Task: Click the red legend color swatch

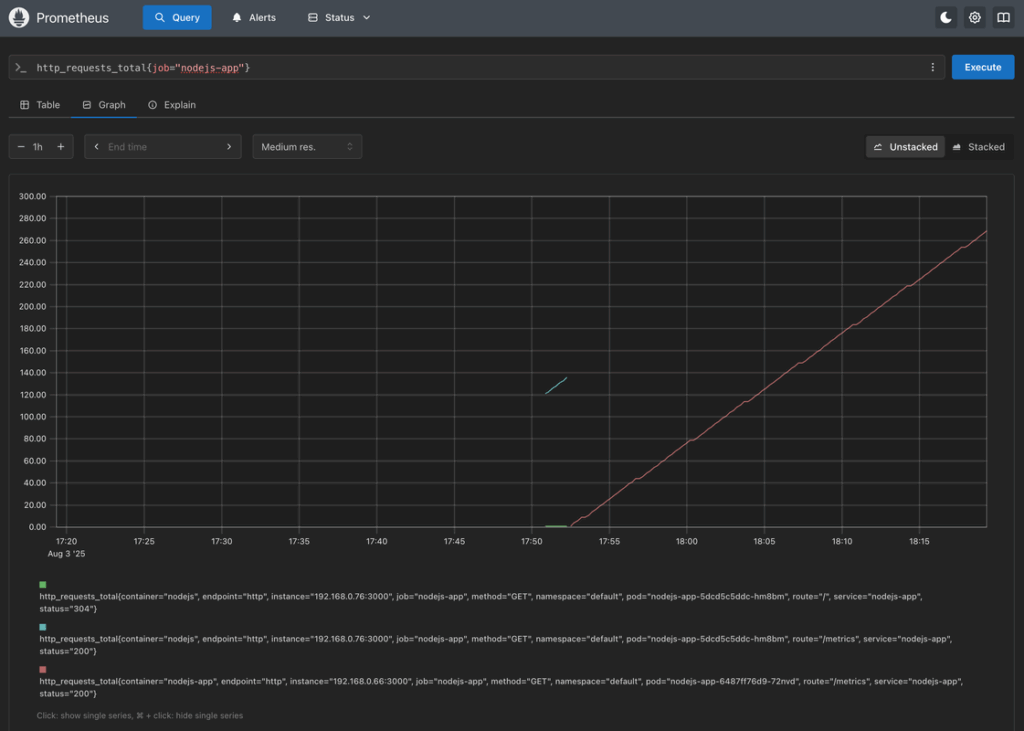Action: (x=42, y=670)
